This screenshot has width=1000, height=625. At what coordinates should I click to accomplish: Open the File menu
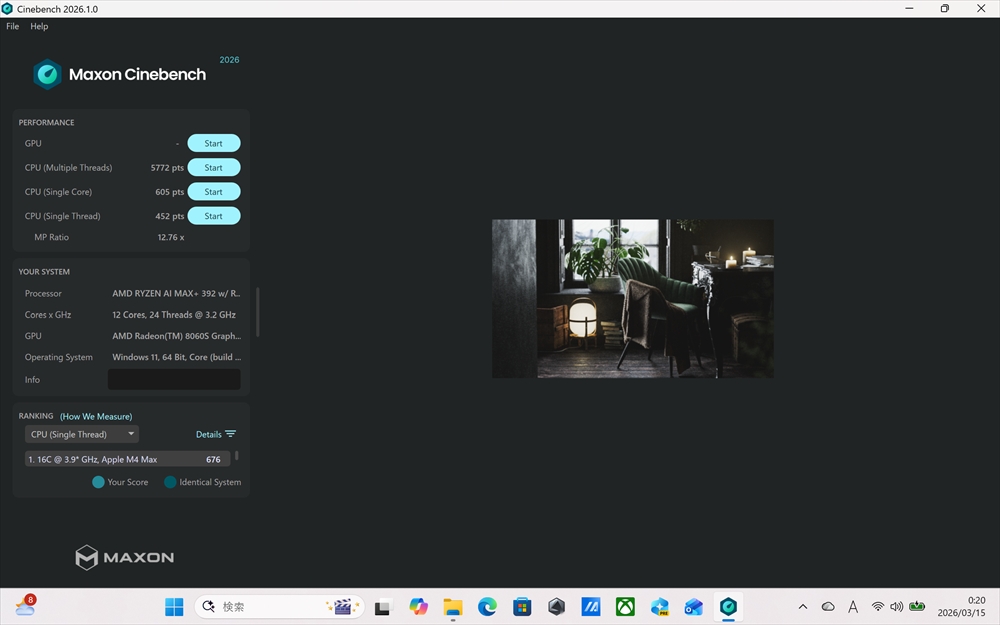click(12, 26)
